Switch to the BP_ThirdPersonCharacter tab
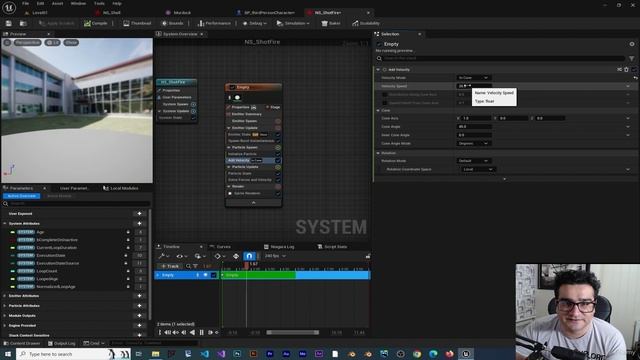640x360 pixels. tap(265, 13)
